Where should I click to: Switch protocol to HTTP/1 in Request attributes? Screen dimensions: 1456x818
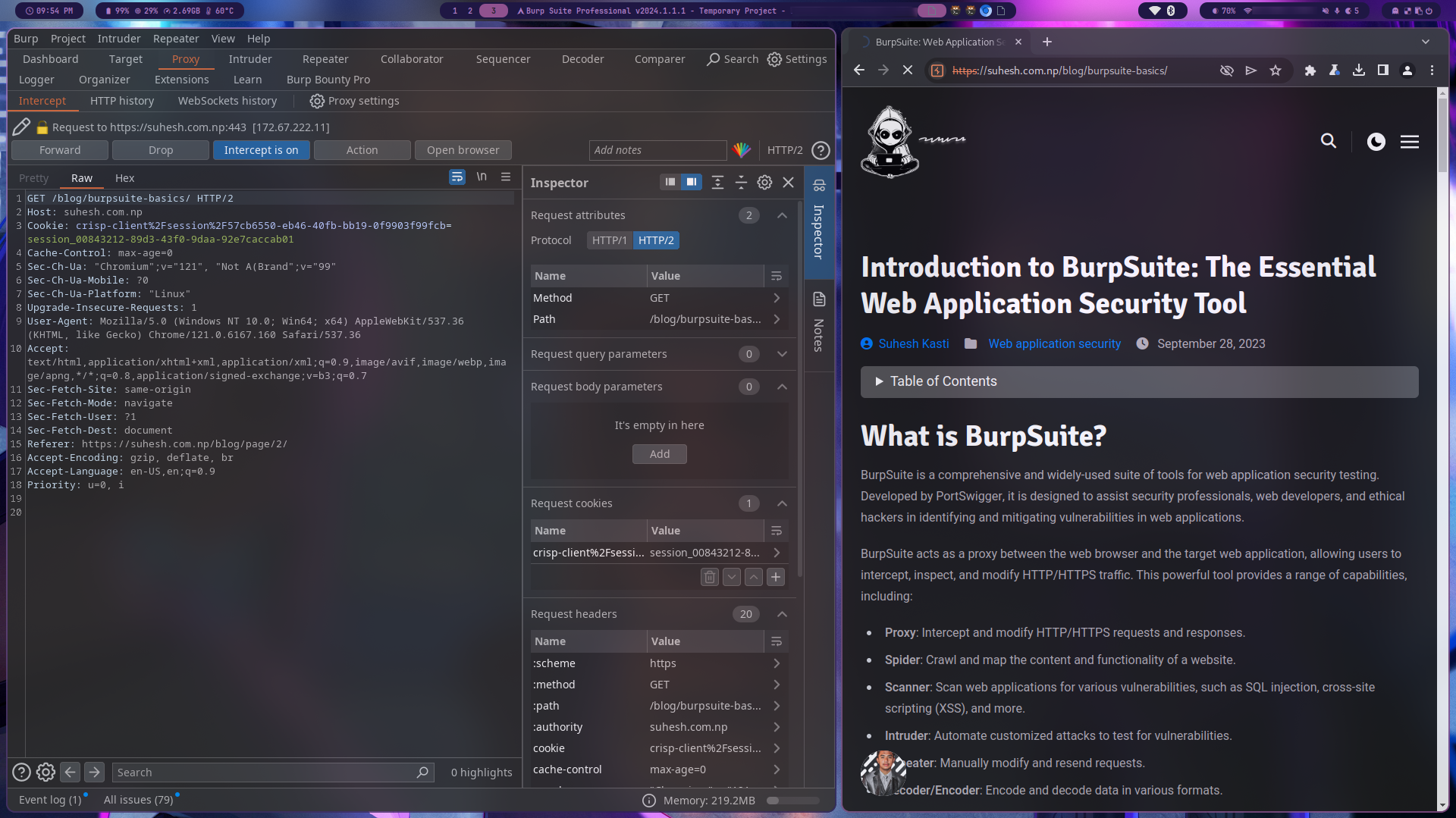pyautogui.click(x=608, y=240)
